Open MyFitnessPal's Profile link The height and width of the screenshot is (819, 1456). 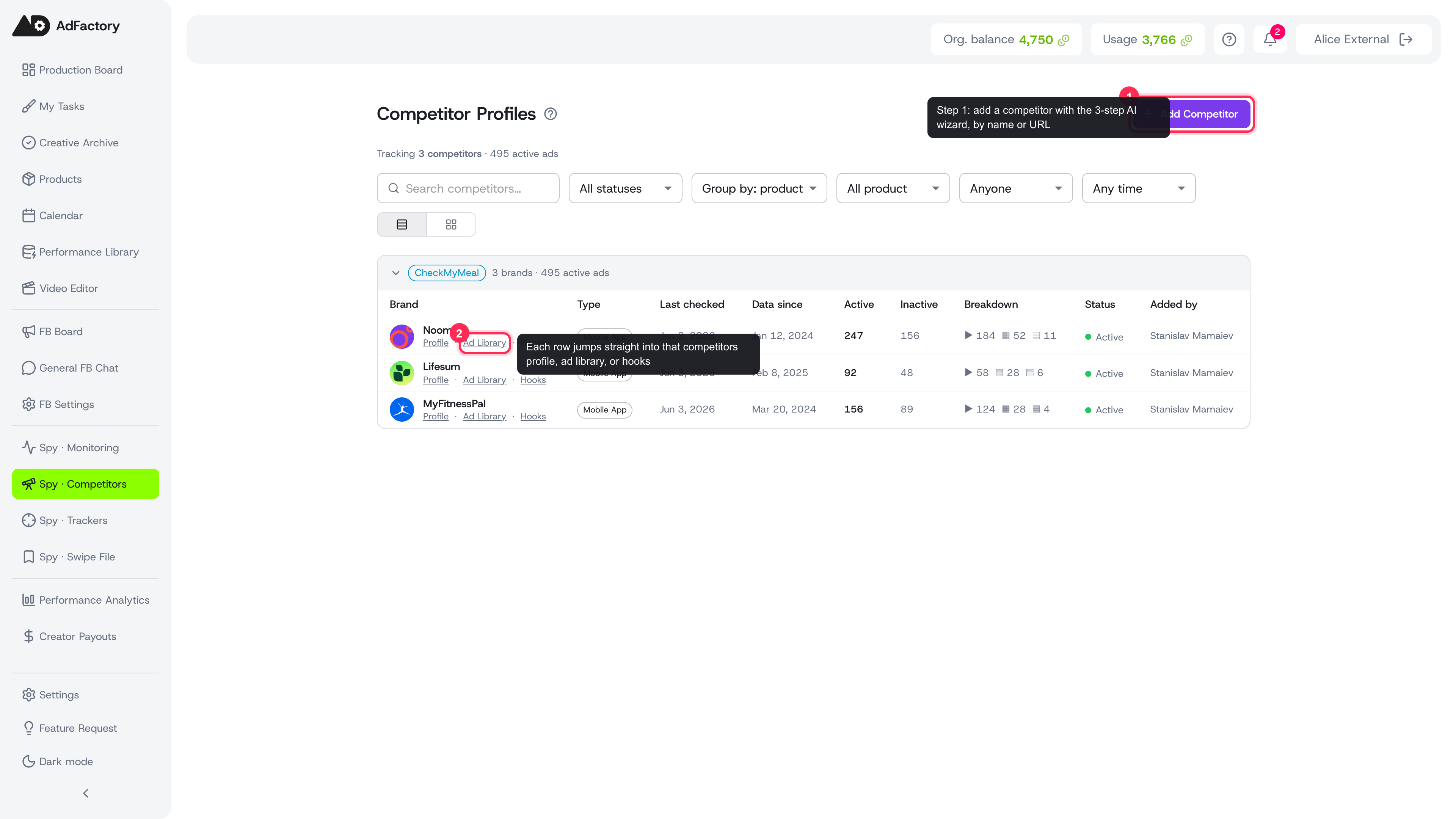[x=435, y=417]
